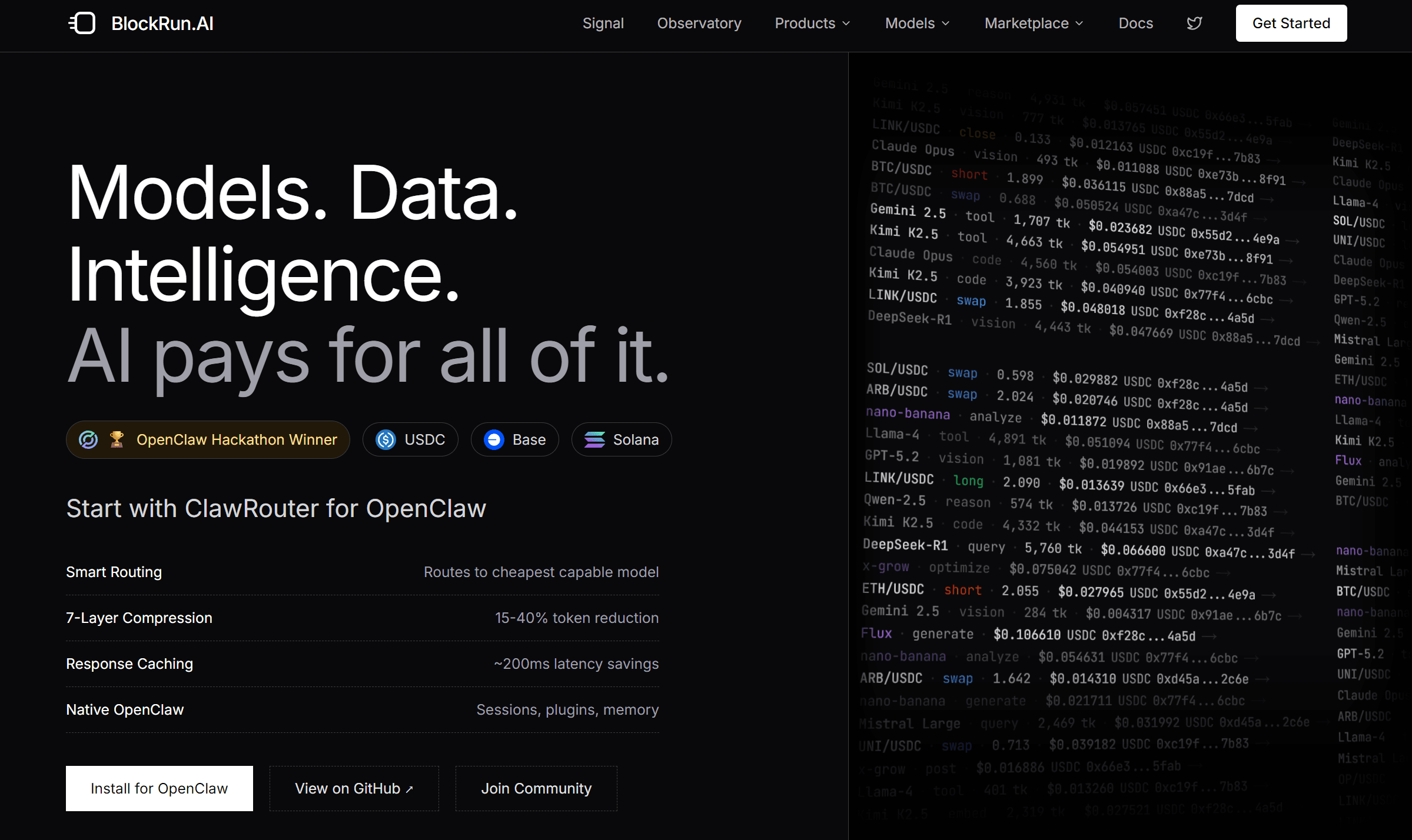Open the Docs navigation link

1135,24
